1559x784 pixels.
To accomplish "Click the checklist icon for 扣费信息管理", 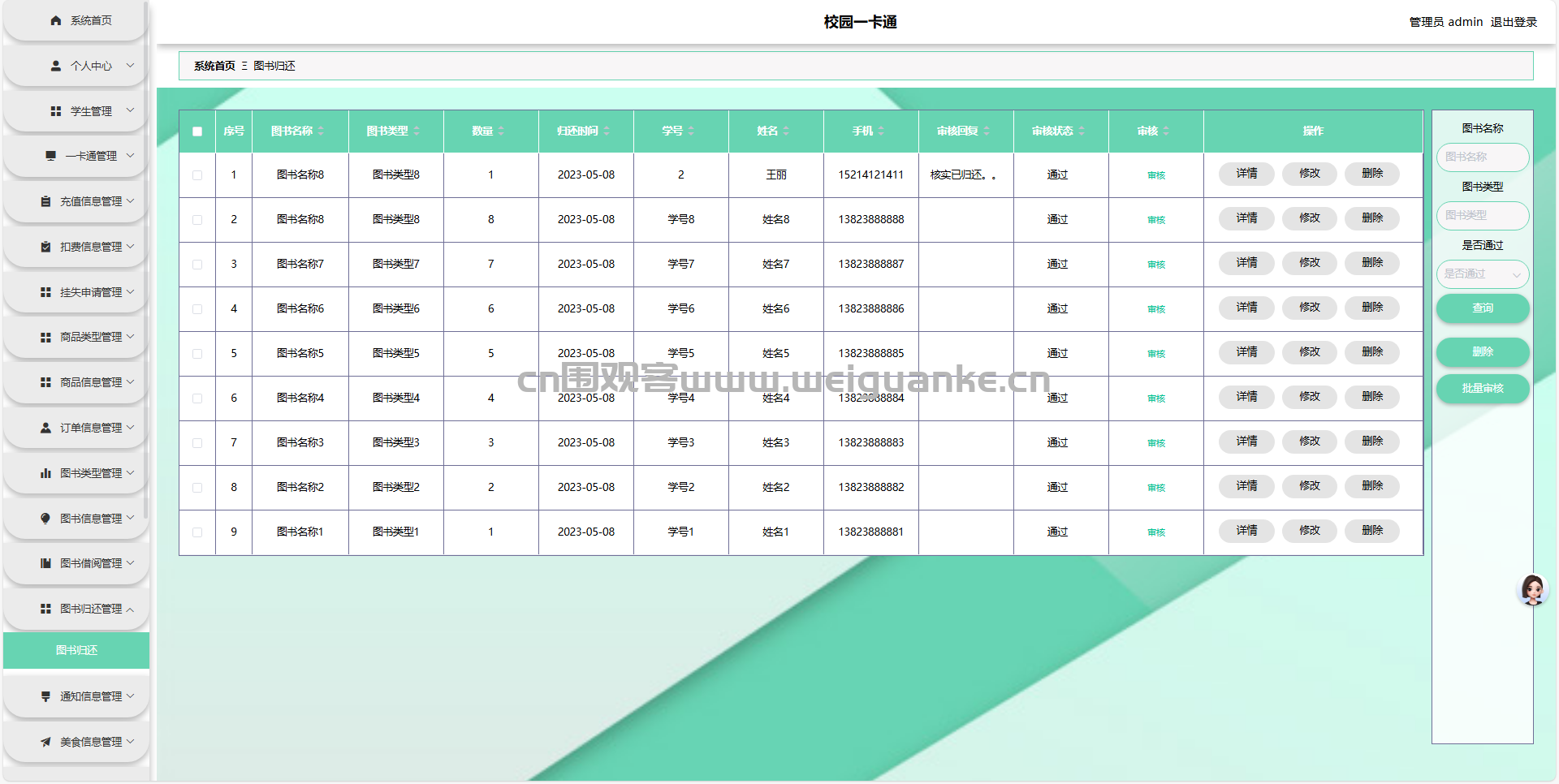I will [x=45, y=247].
